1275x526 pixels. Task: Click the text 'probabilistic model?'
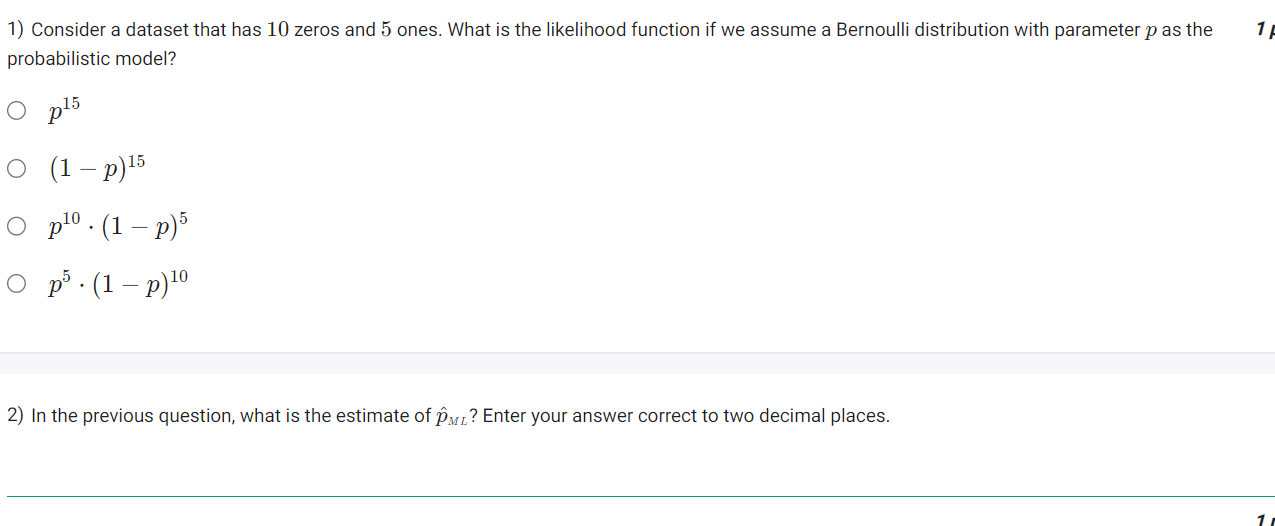pyautogui.click(x=92, y=59)
